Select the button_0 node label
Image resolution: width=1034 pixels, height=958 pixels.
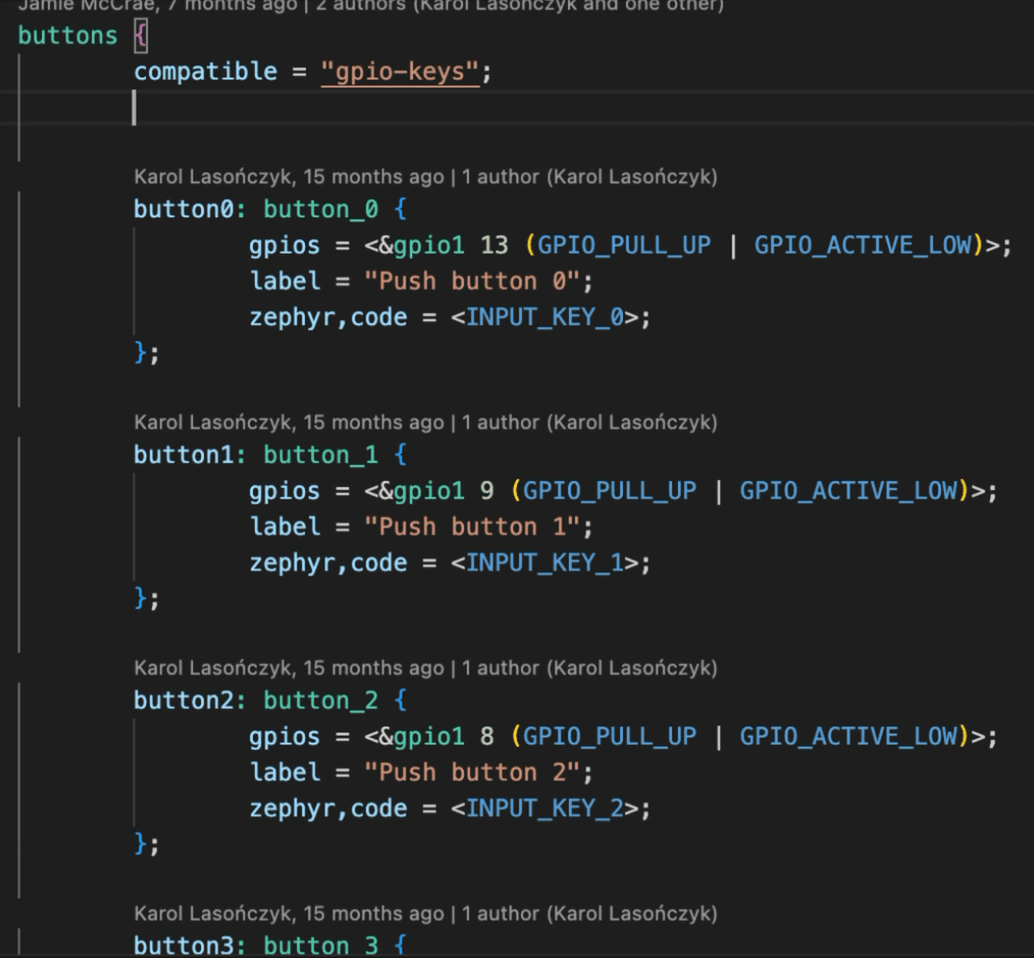[x=320, y=209]
